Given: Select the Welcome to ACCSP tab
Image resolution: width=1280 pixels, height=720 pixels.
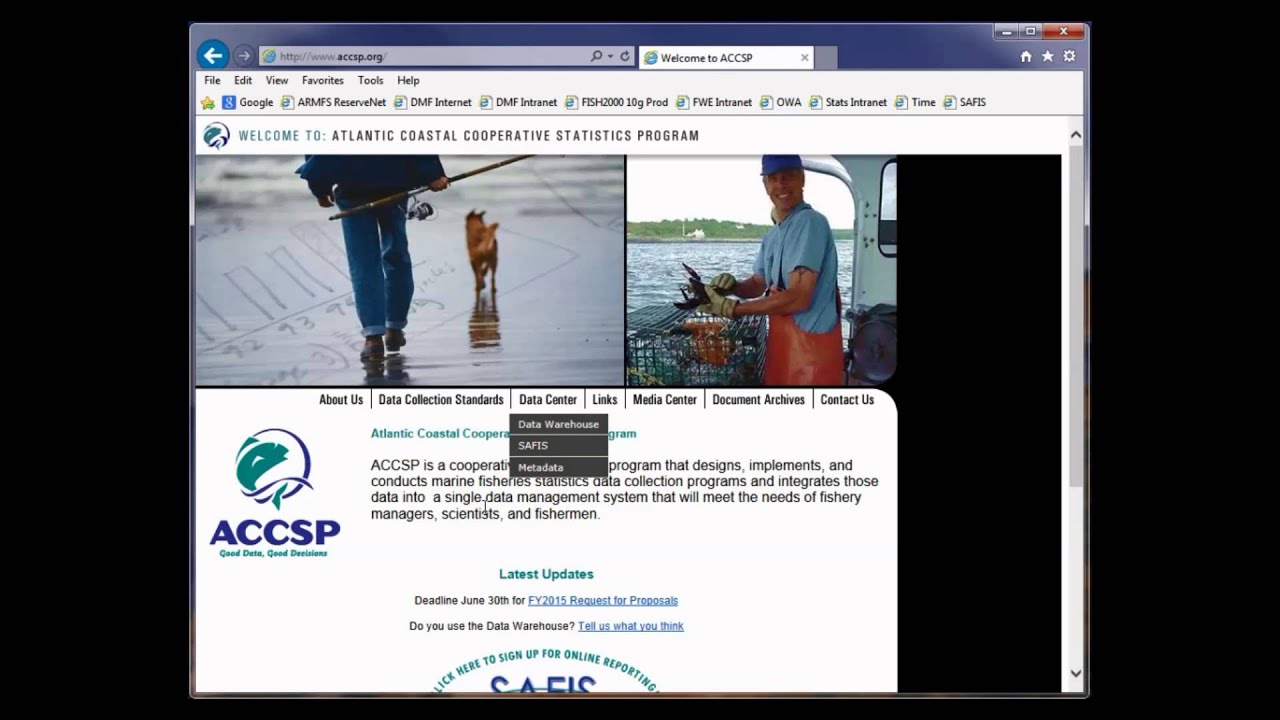Looking at the screenshot, I should point(725,57).
